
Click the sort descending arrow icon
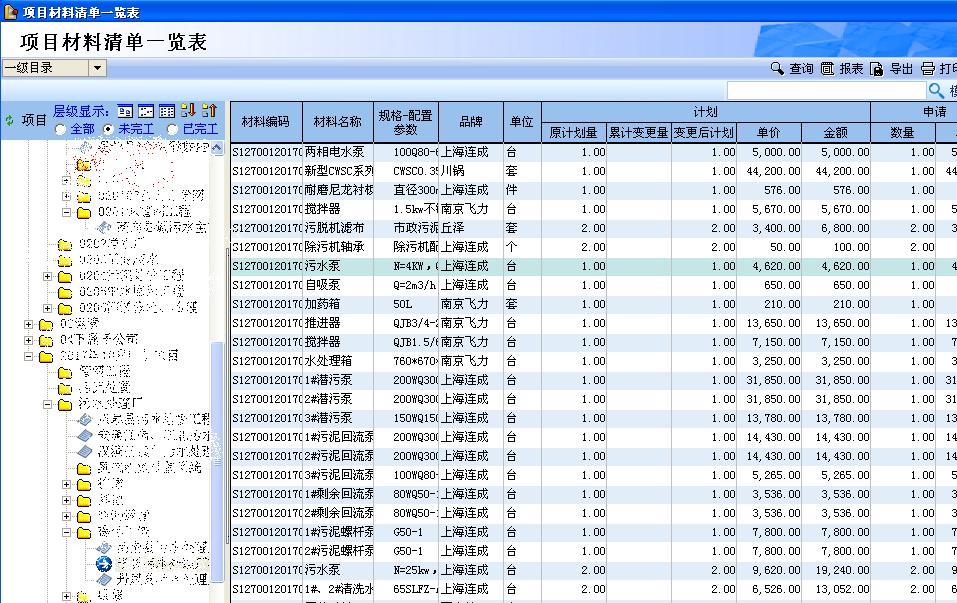coord(188,111)
